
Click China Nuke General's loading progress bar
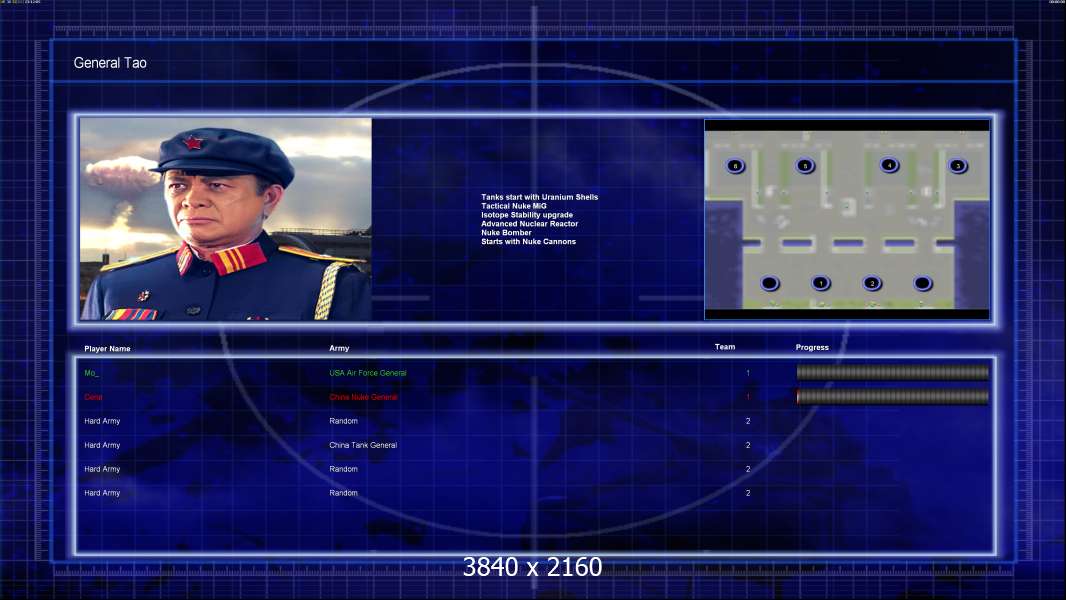[893, 397]
